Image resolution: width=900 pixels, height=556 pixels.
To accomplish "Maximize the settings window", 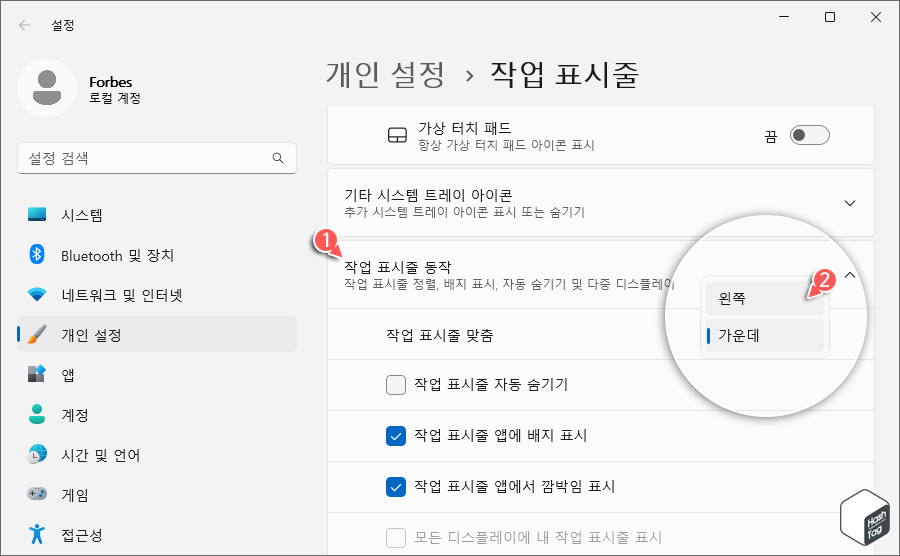I will 830,17.
